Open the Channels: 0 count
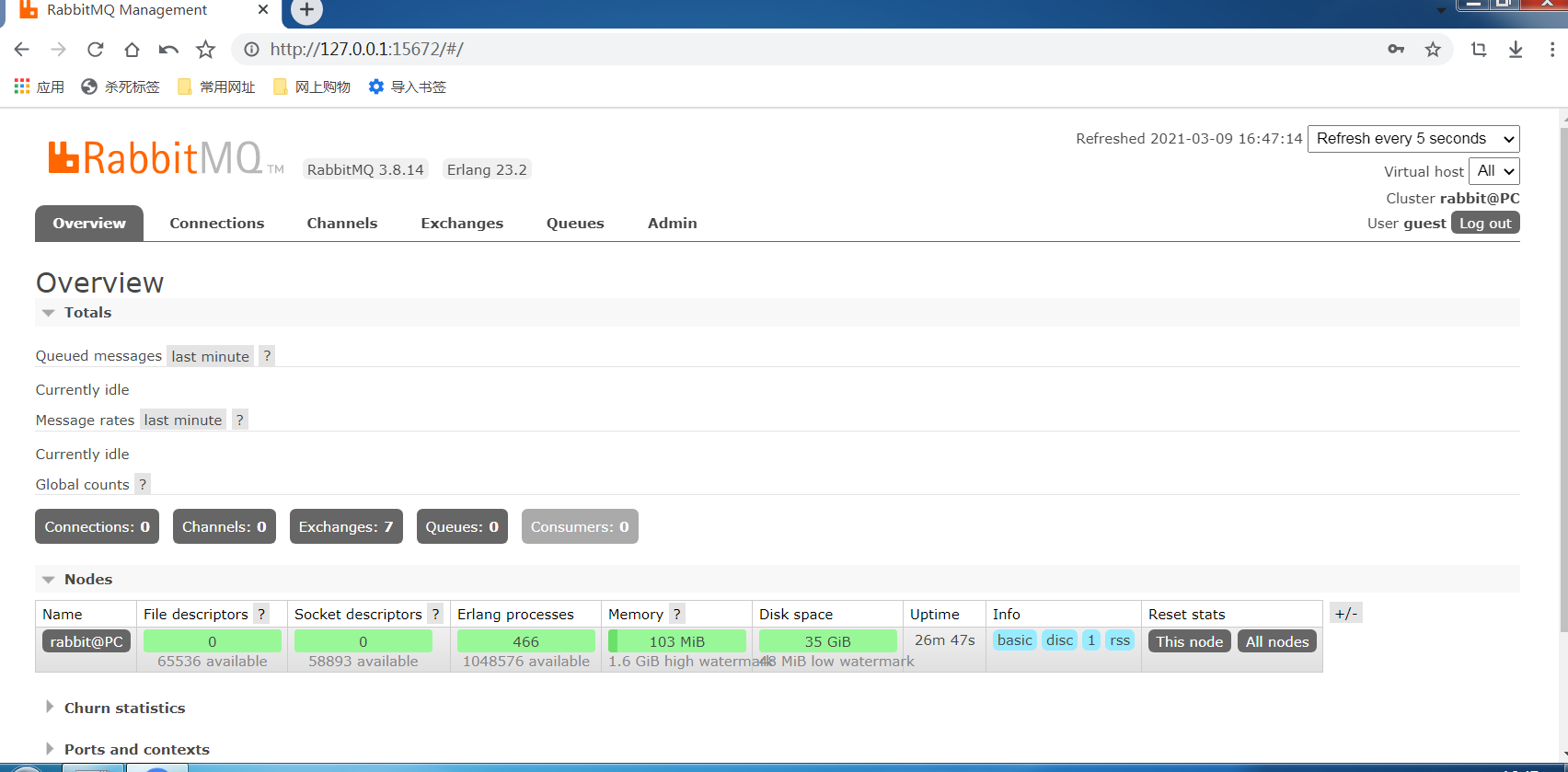 click(225, 526)
